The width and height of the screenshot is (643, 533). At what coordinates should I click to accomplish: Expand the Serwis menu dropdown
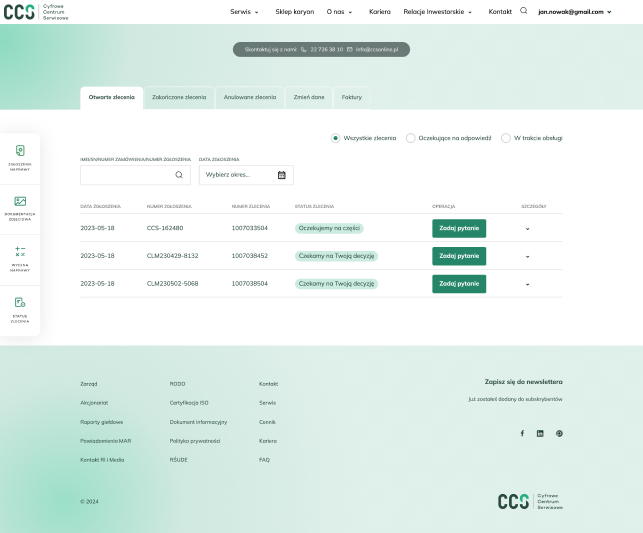tap(244, 12)
